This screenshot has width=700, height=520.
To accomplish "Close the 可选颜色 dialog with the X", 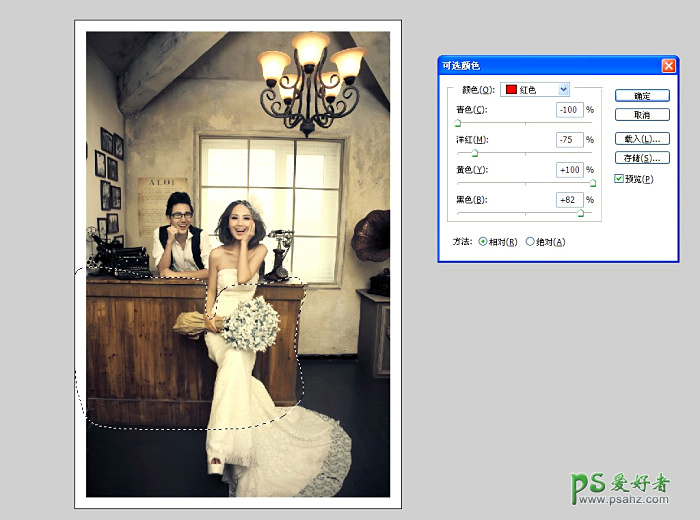I will pyautogui.click(x=668, y=65).
